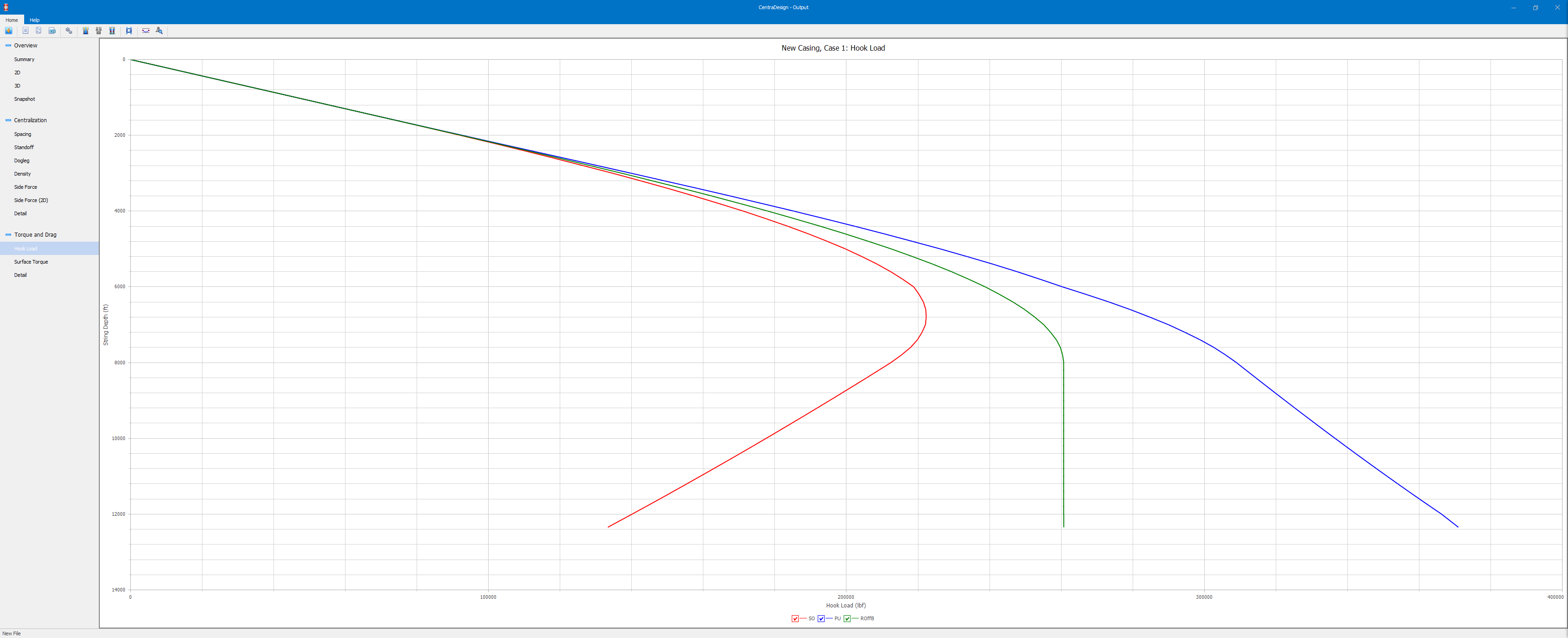
Task: Toggle the green ROffB series checkbox
Action: click(847, 618)
